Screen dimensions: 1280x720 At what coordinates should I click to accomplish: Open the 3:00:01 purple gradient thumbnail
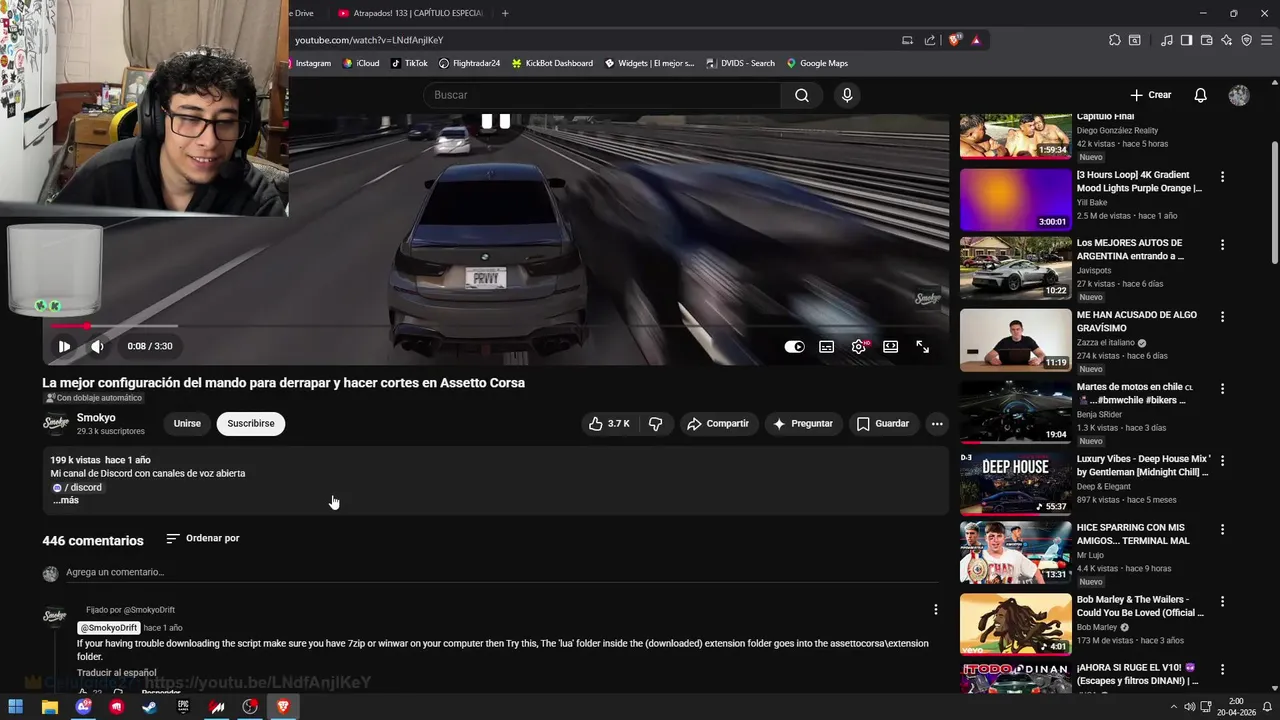1015,199
